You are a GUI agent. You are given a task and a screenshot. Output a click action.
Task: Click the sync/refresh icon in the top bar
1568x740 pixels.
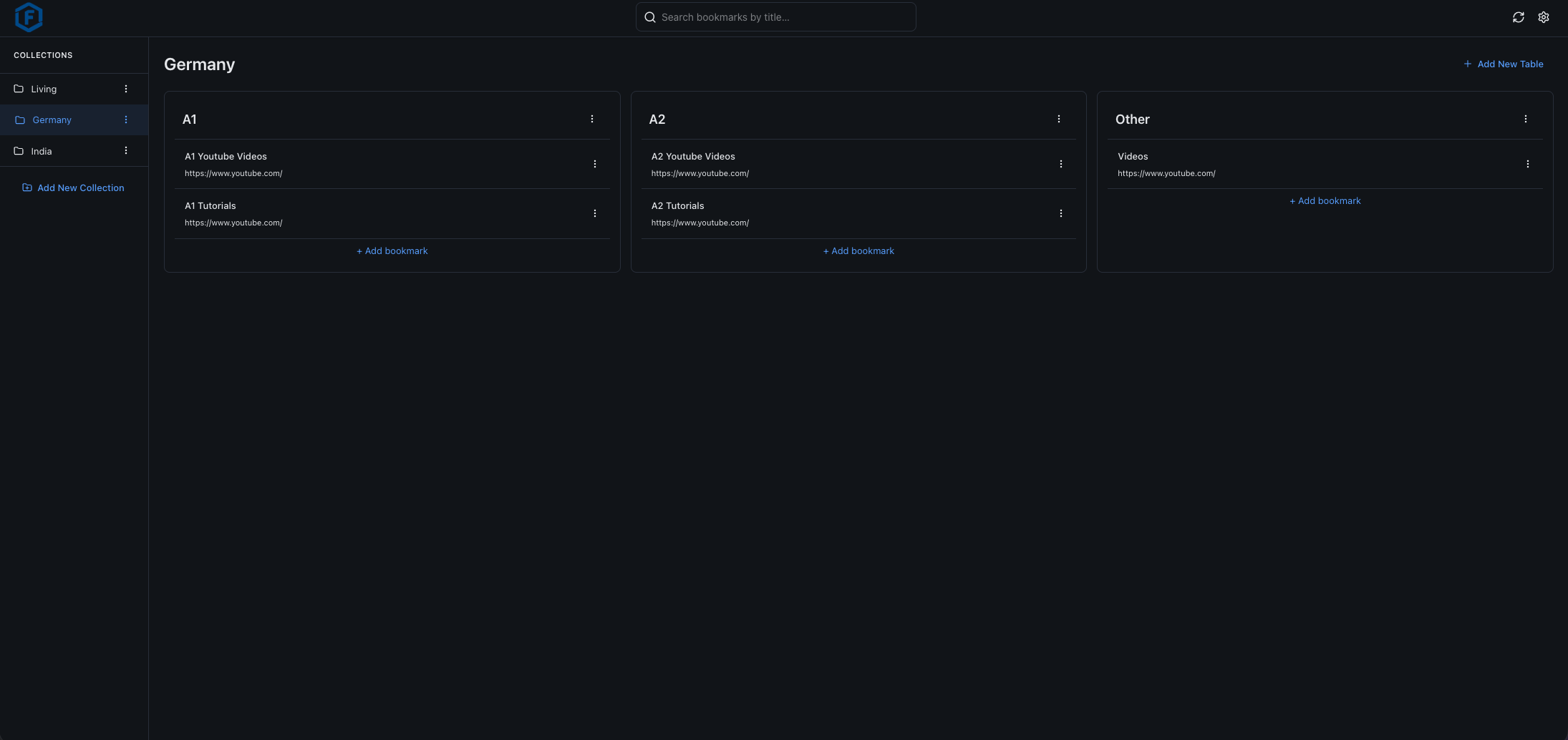1519,16
